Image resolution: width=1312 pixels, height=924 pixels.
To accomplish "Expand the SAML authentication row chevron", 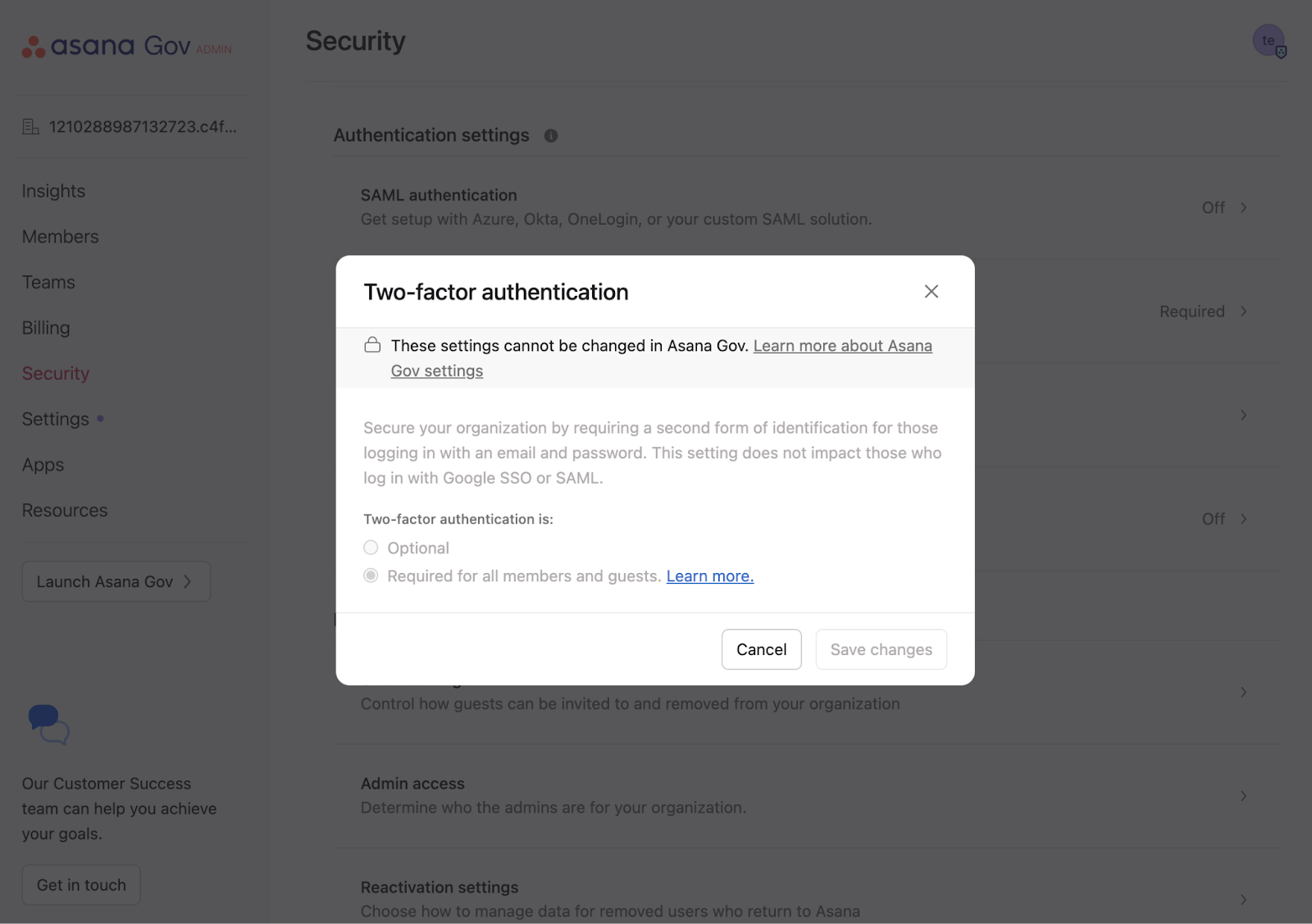I will pos(1243,208).
